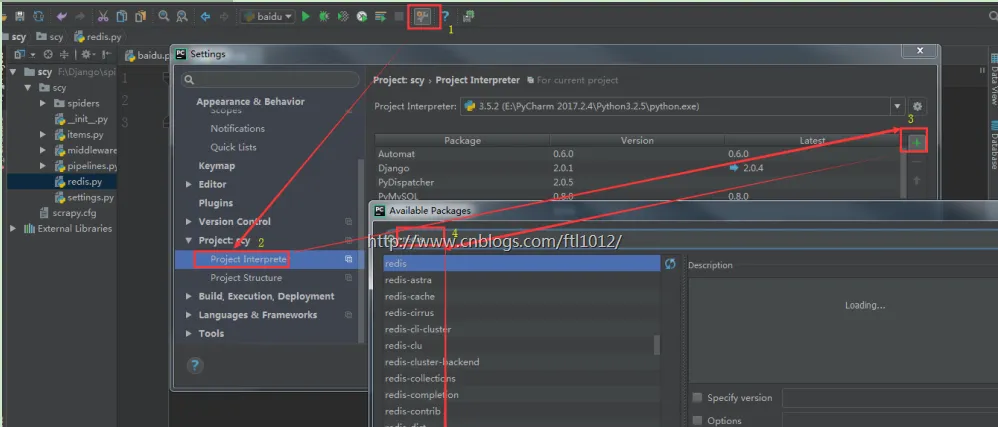Select Project Structure in settings tree
Image resolution: width=998 pixels, height=427 pixels.
tap(246, 278)
